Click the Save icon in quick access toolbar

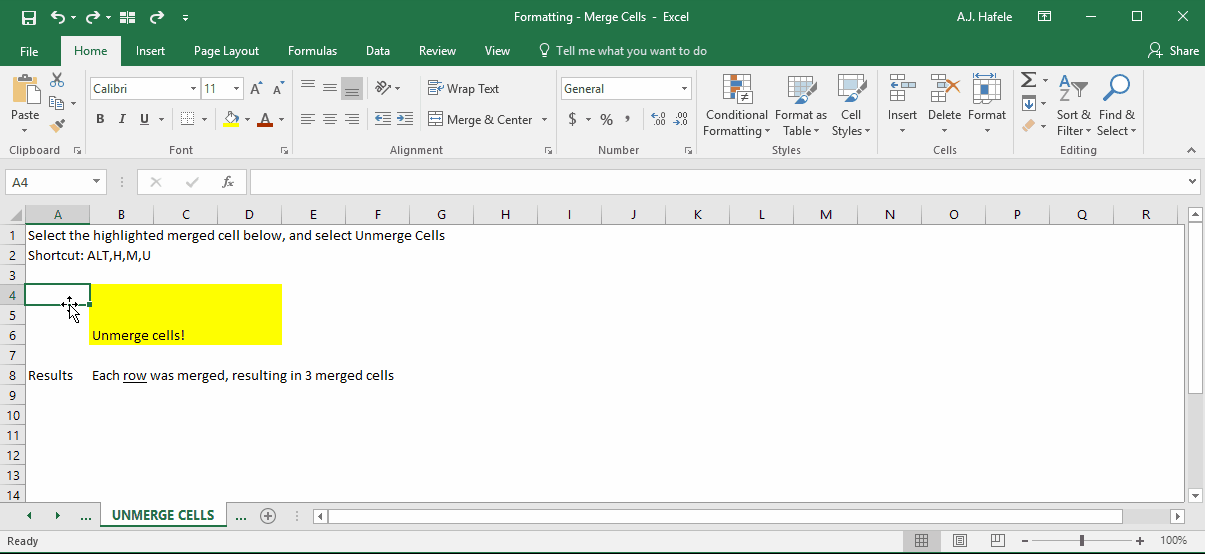(28, 17)
